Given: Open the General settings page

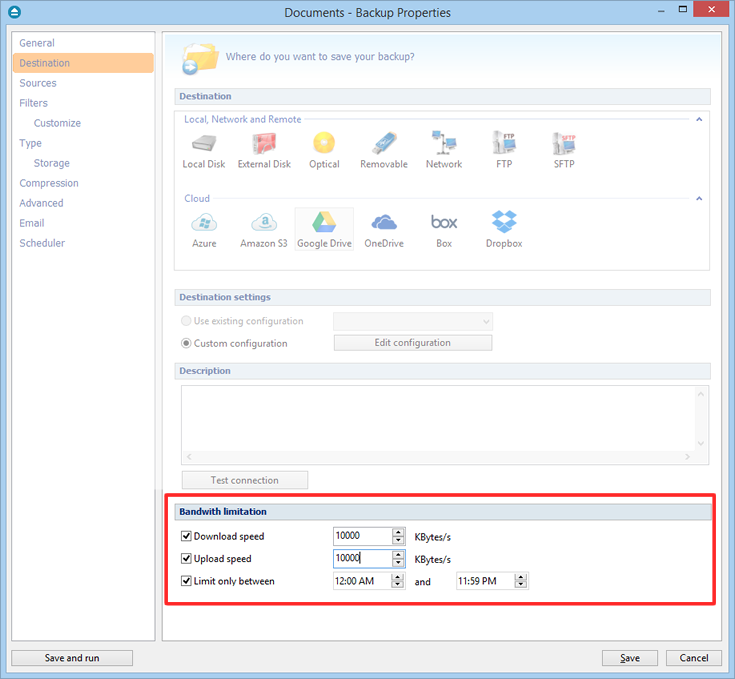Looking at the screenshot, I should pos(83,43).
